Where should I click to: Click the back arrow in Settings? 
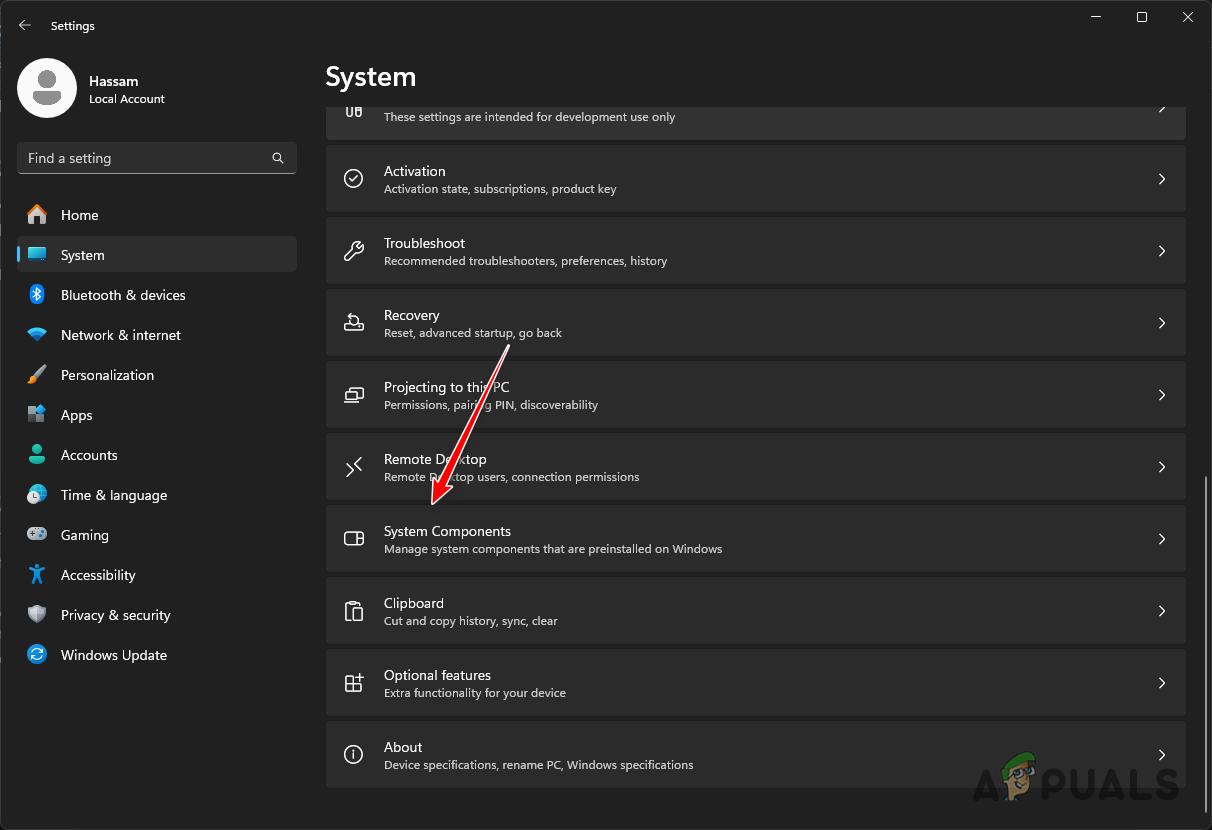coord(24,25)
